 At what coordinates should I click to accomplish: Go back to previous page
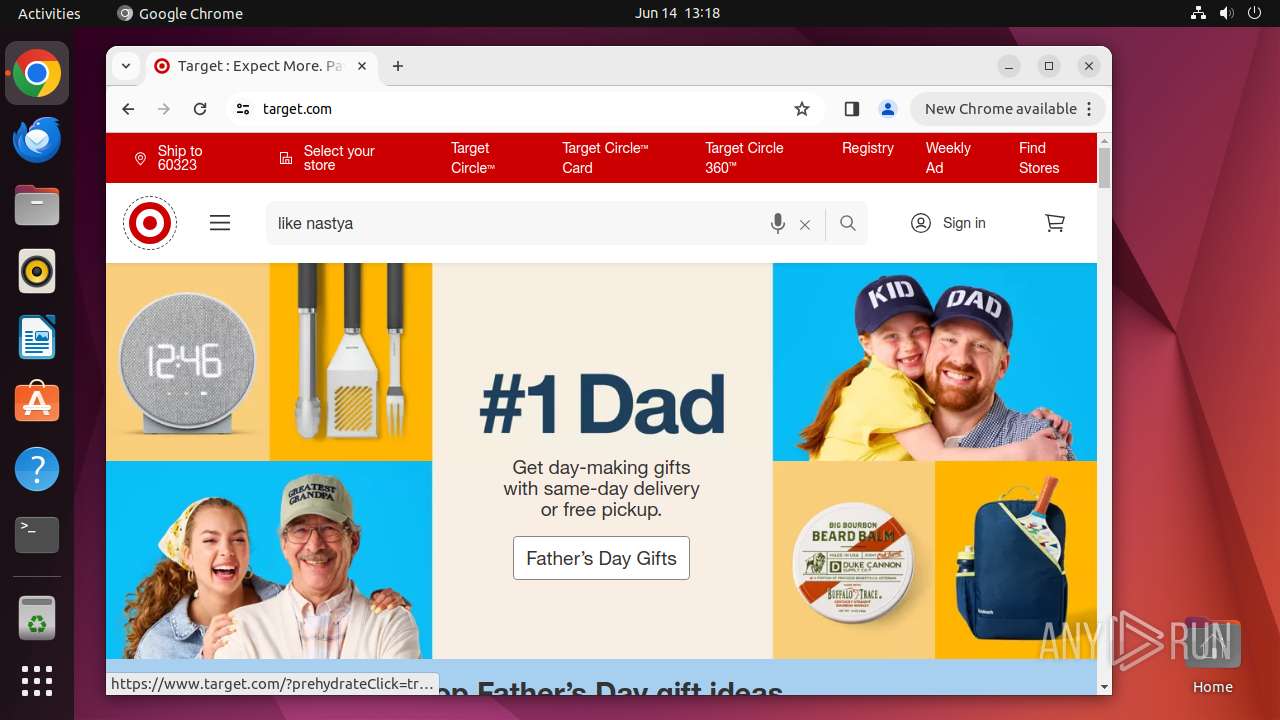tap(128, 109)
